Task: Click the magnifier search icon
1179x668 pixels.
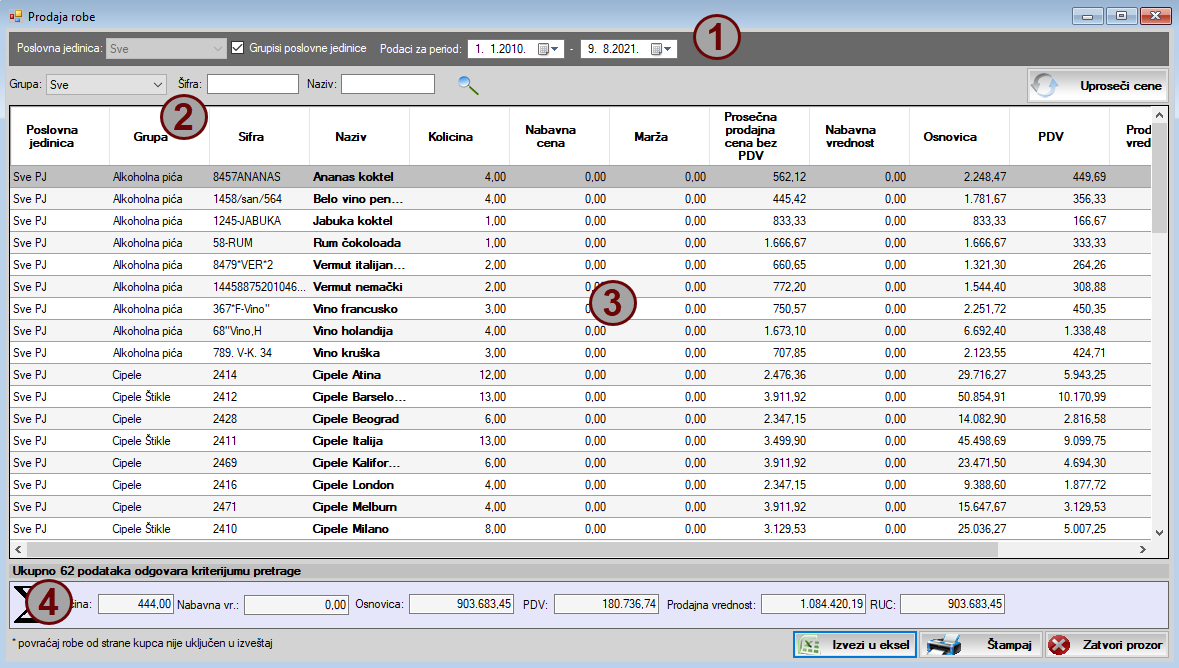Action: [468, 85]
